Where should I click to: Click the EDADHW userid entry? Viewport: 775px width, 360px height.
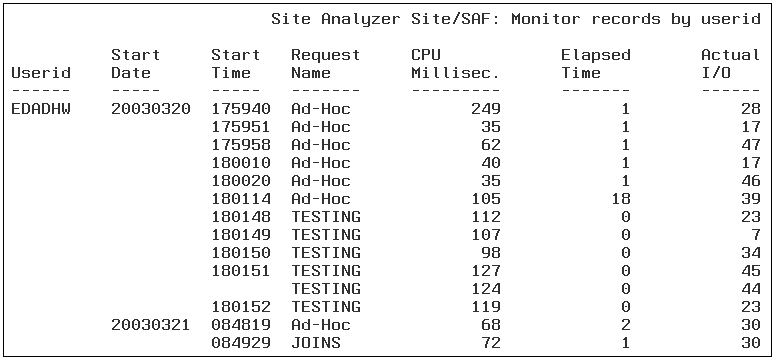[41, 109]
